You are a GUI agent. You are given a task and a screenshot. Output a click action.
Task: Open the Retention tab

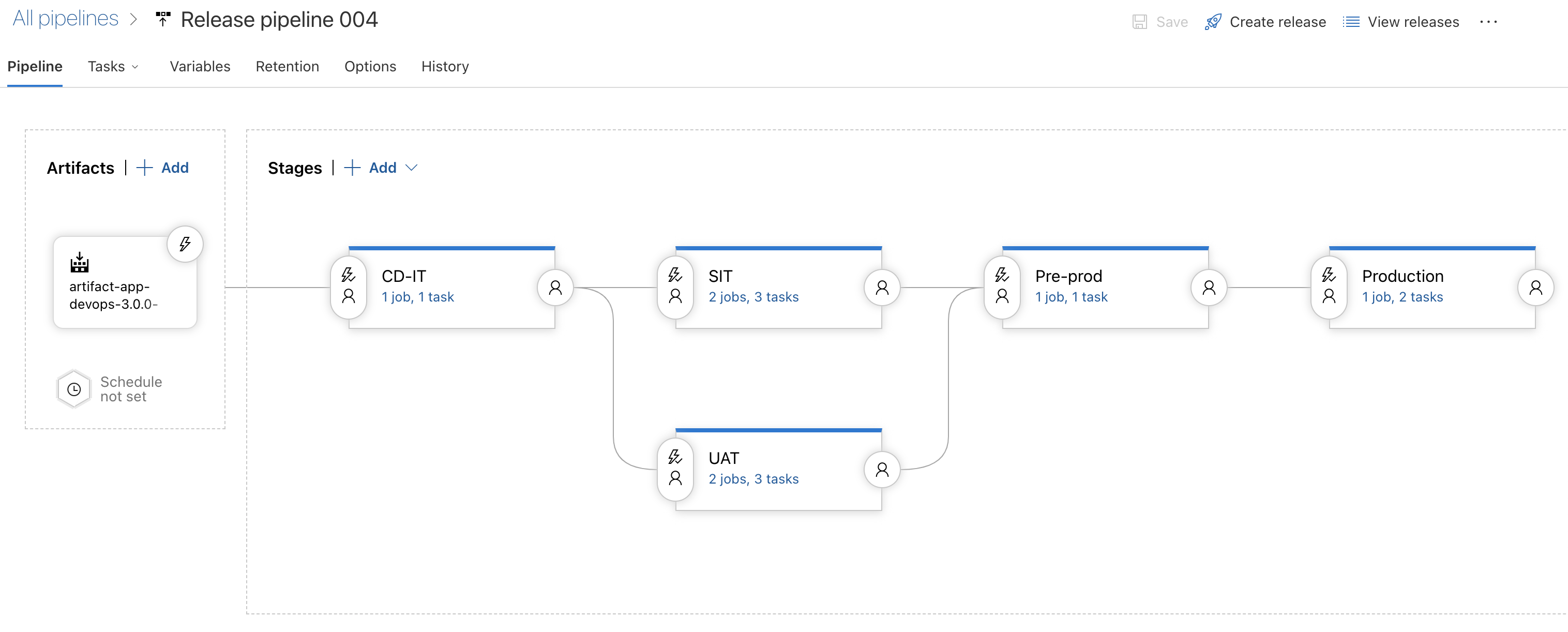coord(288,66)
